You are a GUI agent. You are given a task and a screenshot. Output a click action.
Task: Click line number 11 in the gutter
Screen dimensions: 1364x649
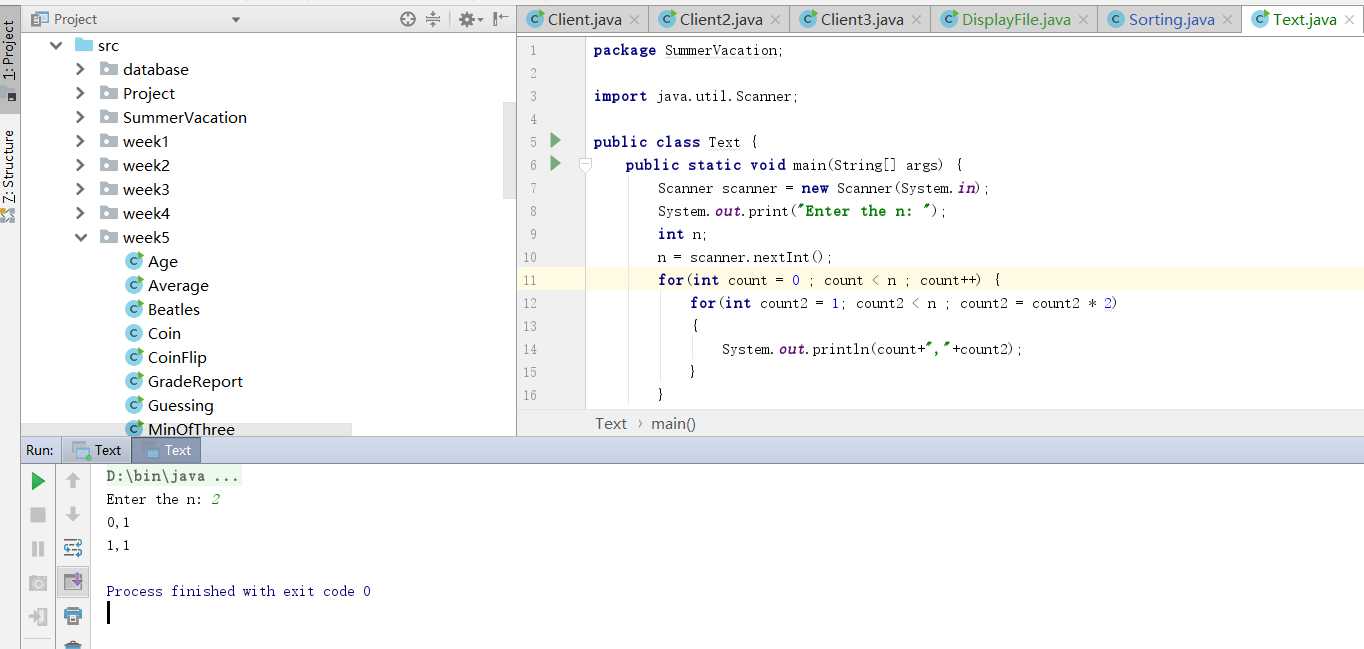click(529, 280)
